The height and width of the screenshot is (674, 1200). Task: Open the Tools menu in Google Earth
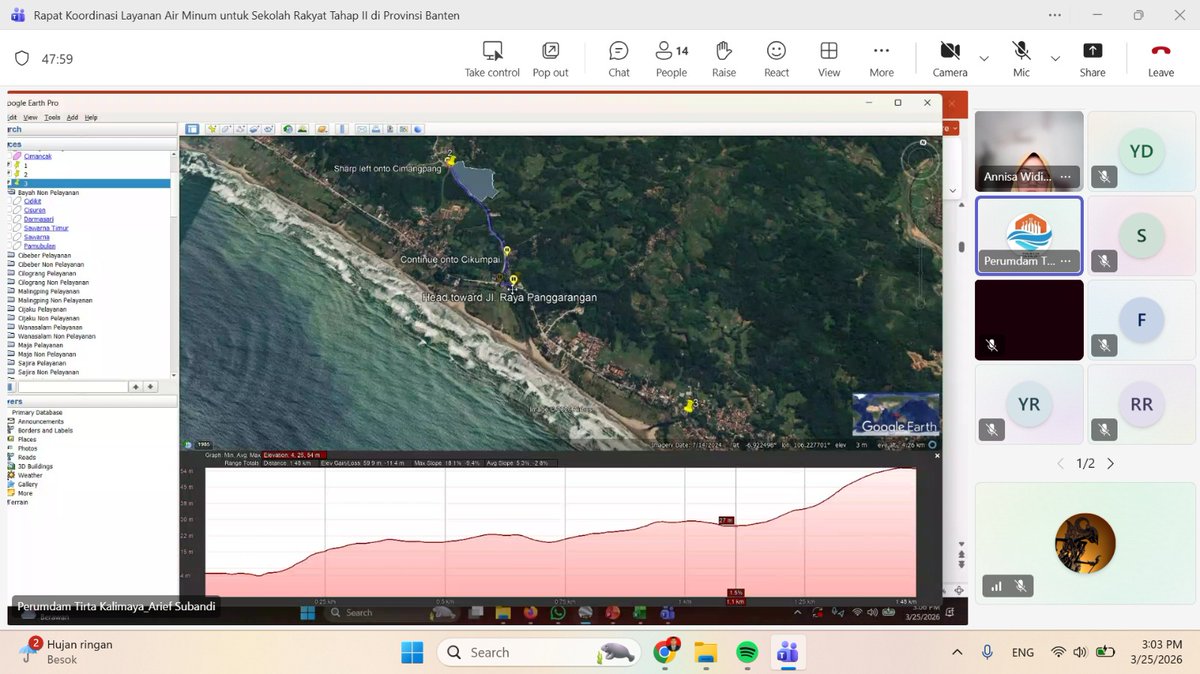[52, 117]
